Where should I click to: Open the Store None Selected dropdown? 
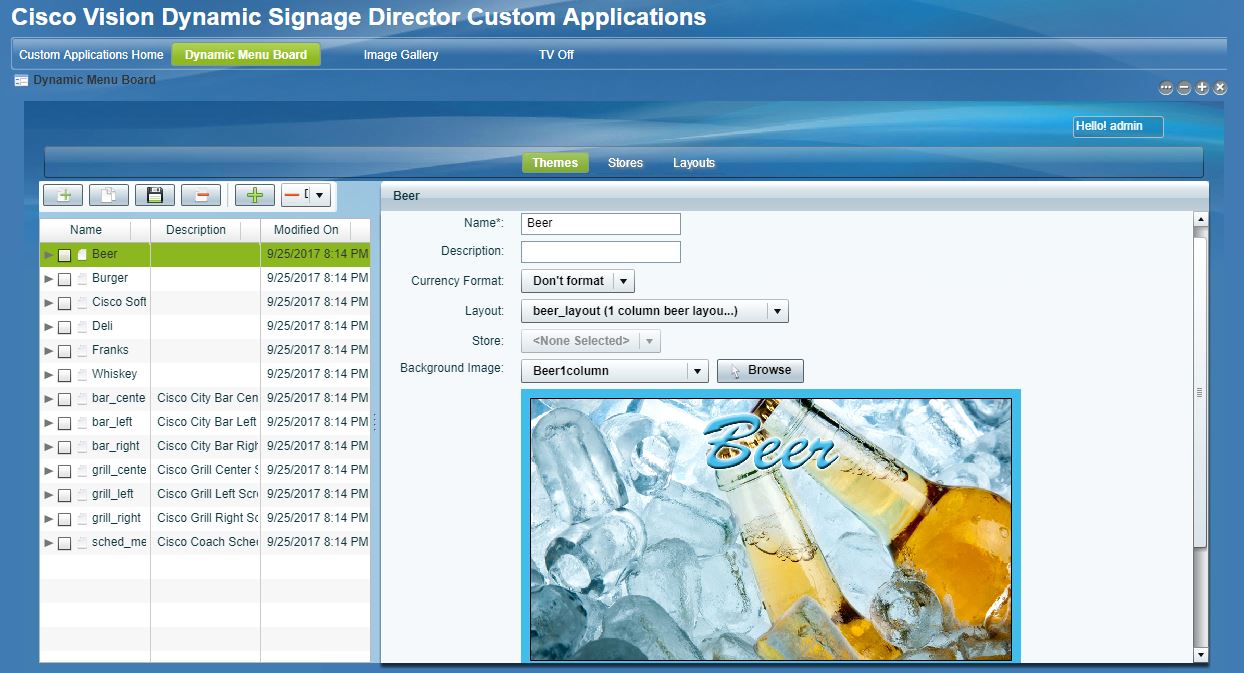pyautogui.click(x=591, y=341)
